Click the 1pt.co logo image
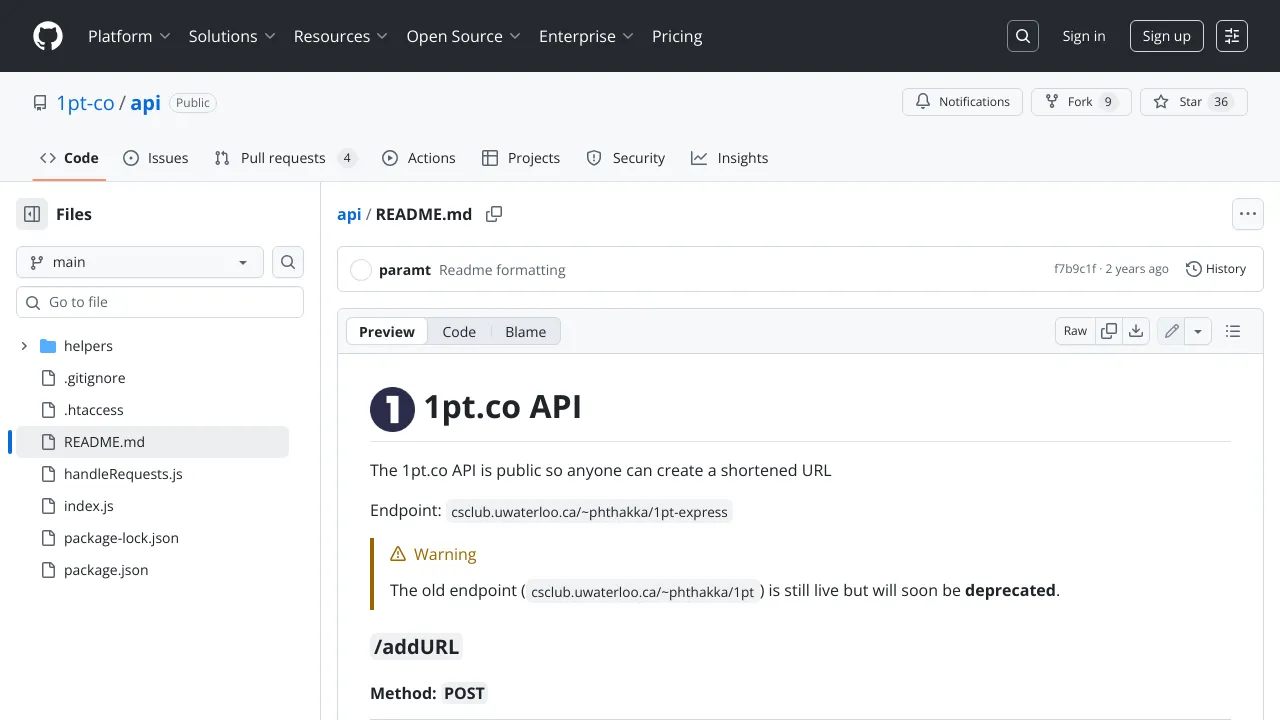Image resolution: width=1280 pixels, height=720 pixels. tap(392, 409)
